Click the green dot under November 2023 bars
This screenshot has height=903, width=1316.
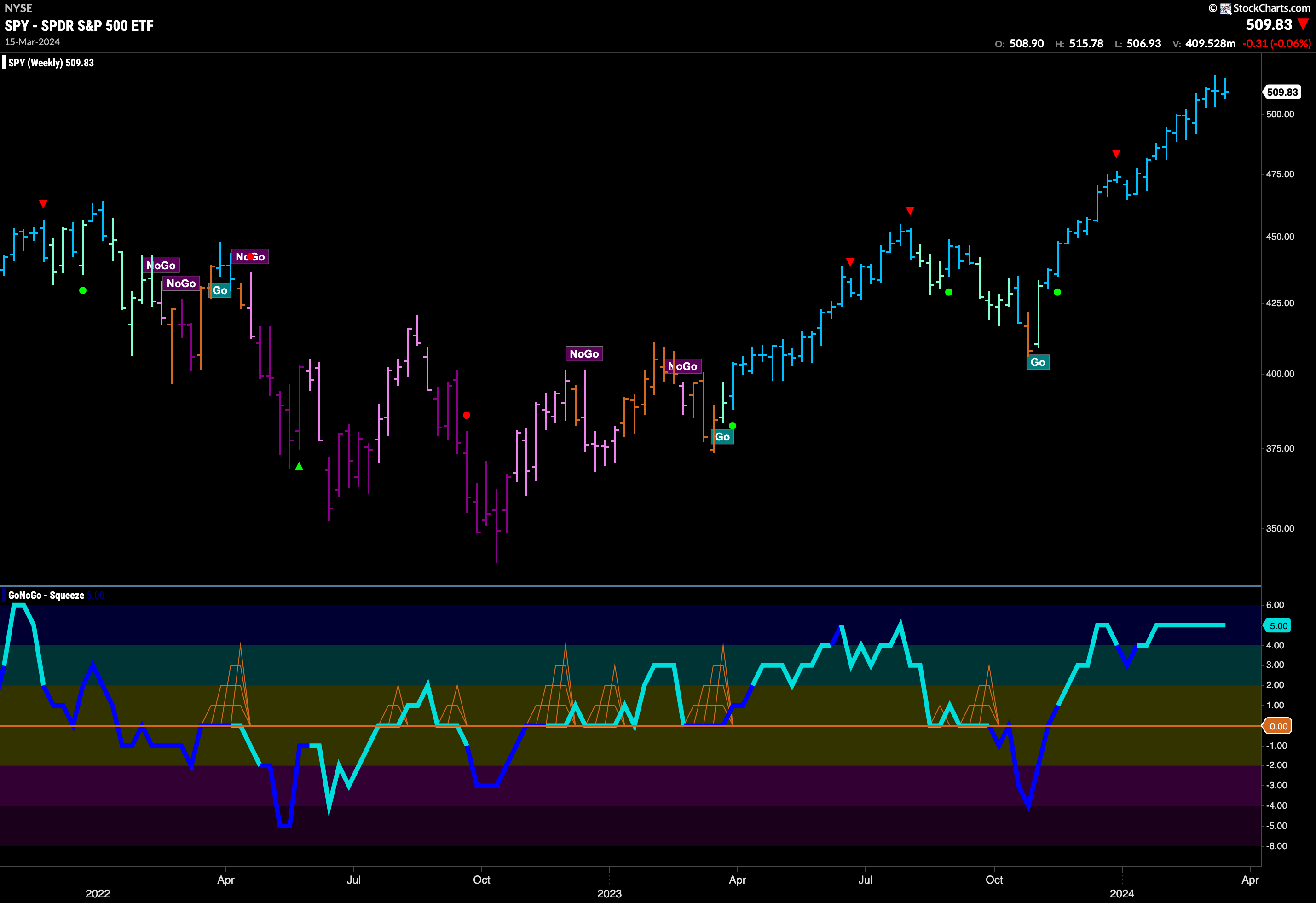pos(1057,292)
